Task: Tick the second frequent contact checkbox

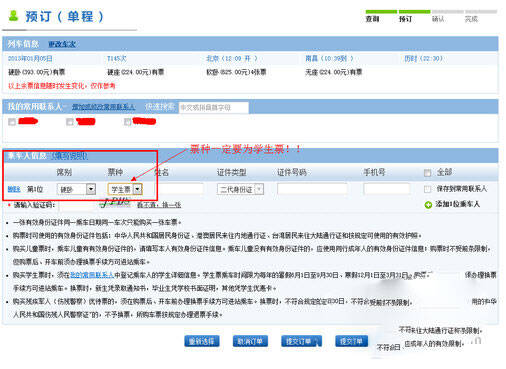Action: 70,122
